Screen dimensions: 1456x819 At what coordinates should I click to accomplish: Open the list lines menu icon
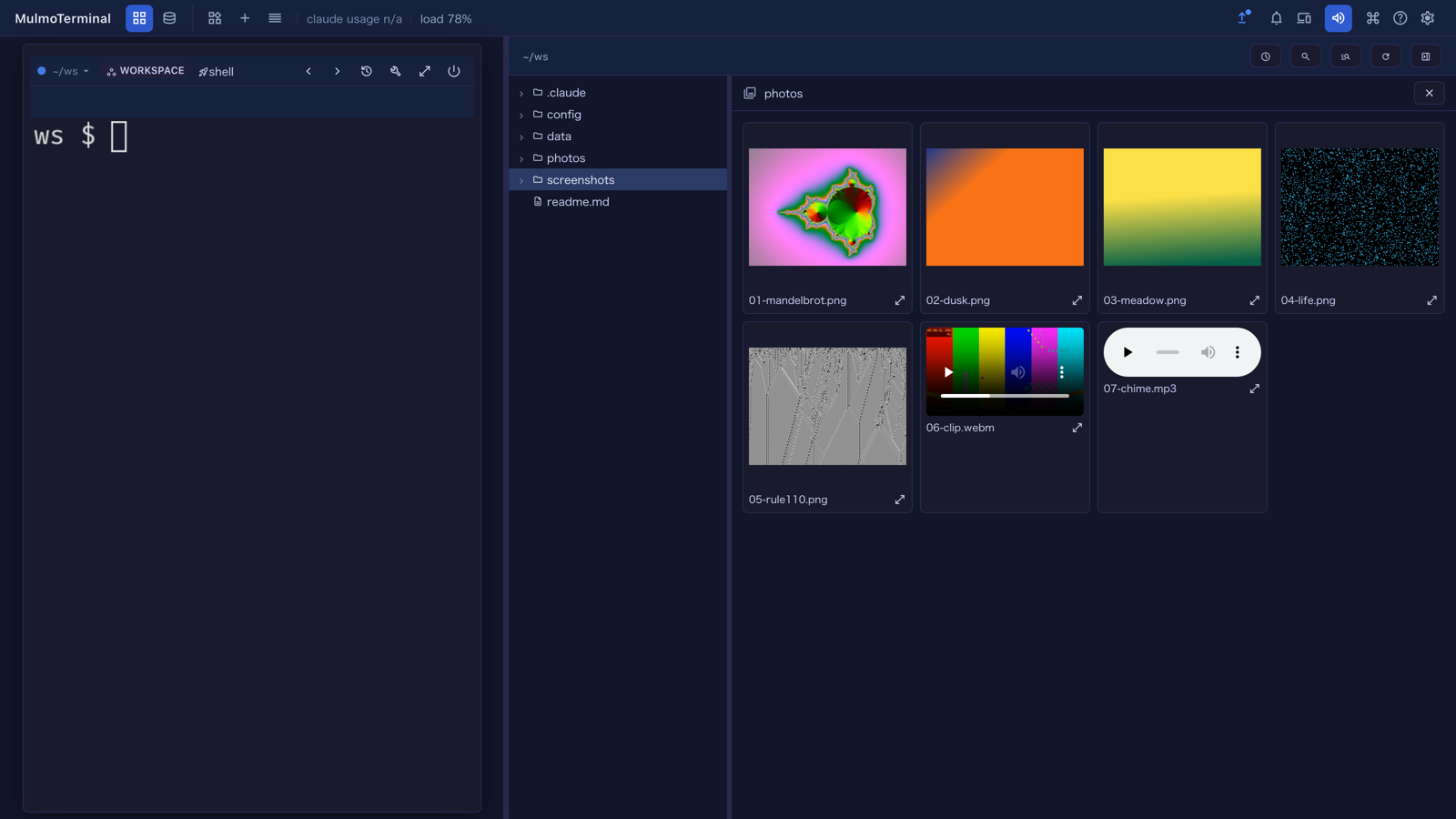(275, 18)
